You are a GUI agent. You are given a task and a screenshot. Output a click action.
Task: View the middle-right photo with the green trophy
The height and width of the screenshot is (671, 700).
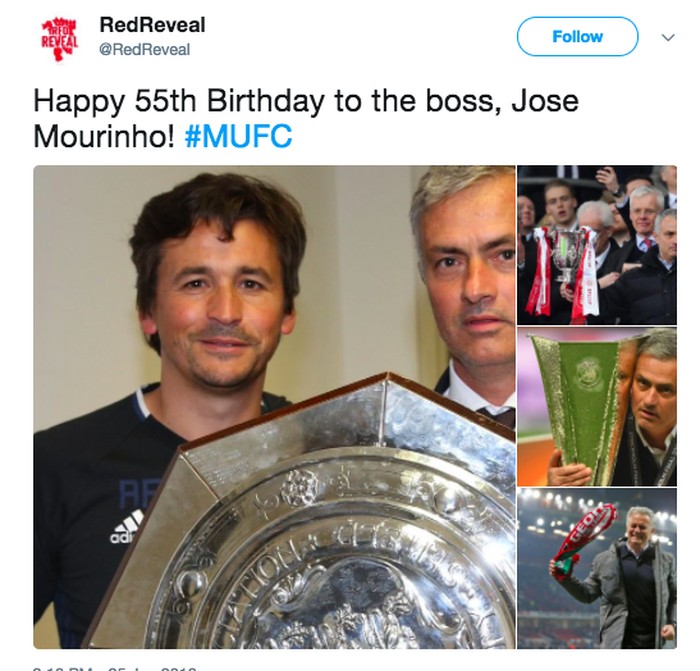click(x=597, y=407)
